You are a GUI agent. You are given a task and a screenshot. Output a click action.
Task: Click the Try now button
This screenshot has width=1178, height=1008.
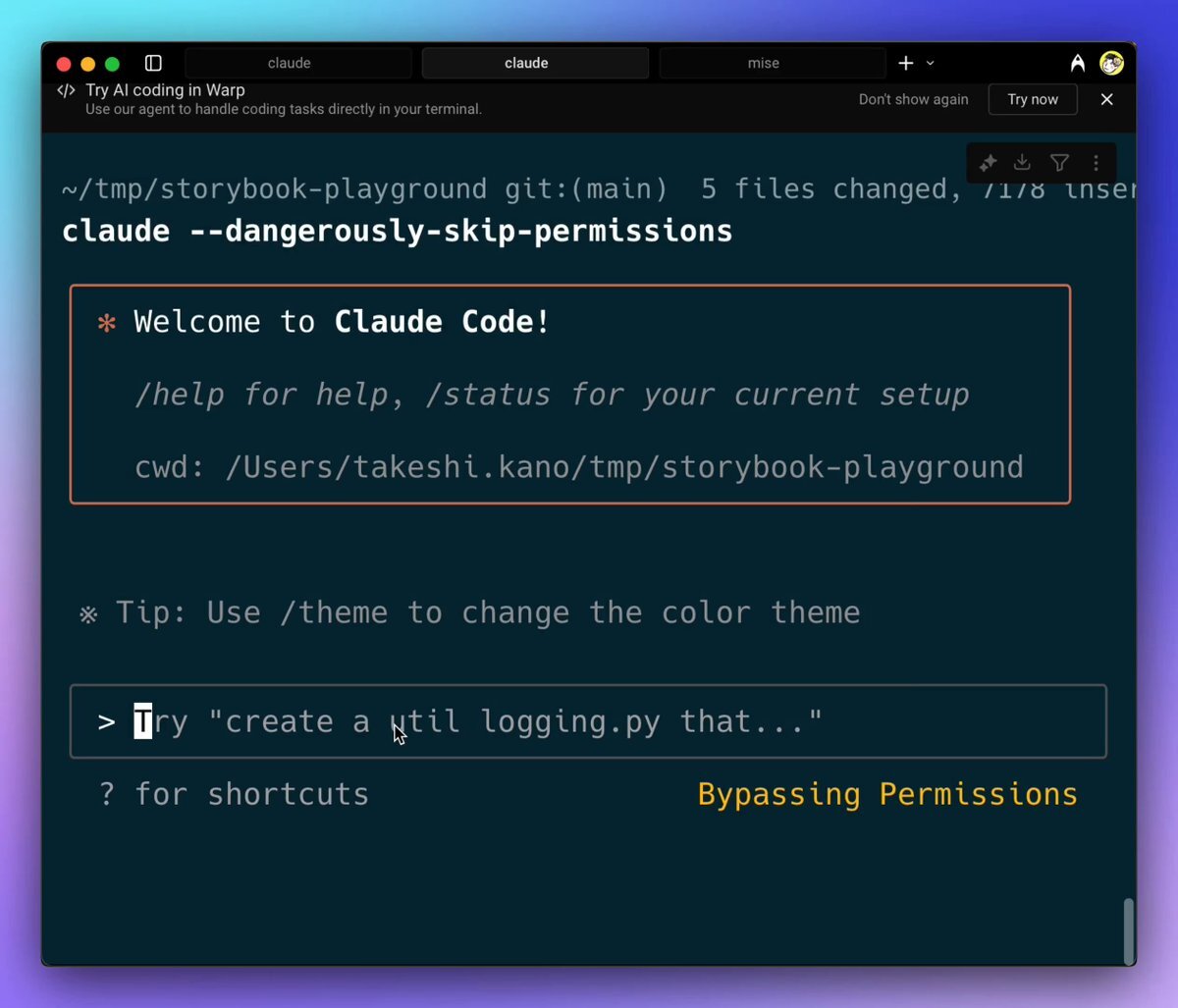[x=1033, y=99]
